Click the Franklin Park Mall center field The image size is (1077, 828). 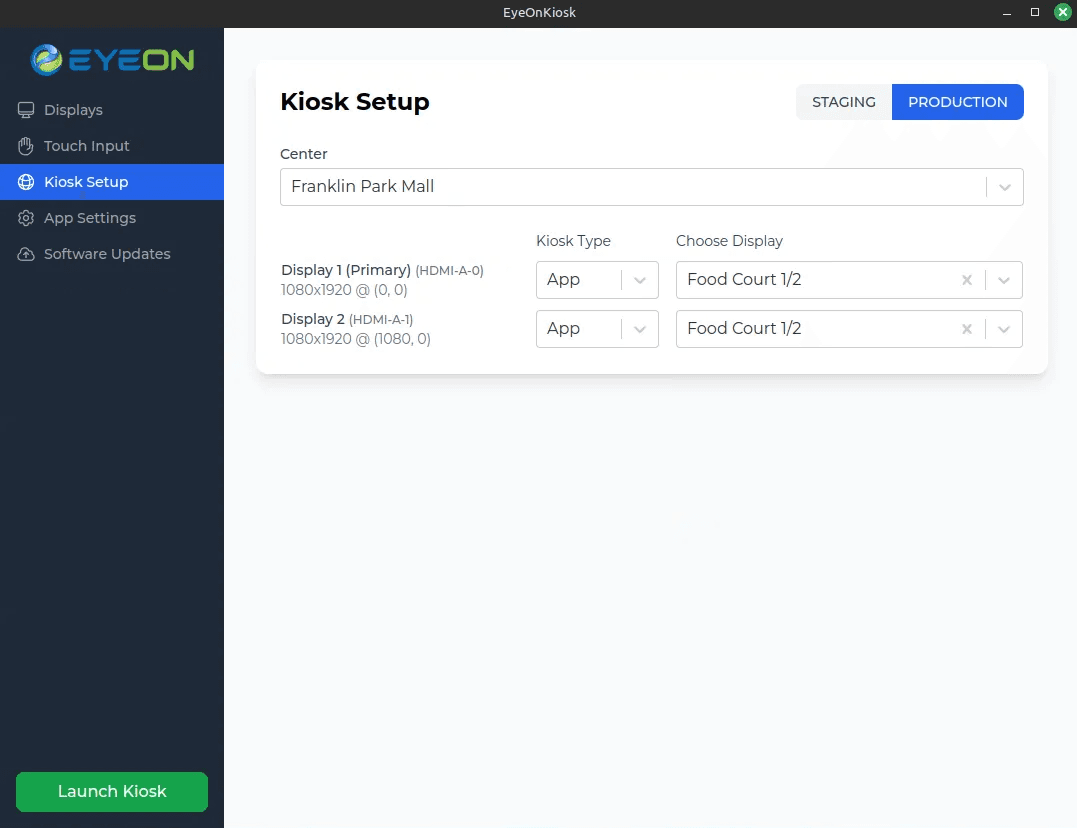(600, 186)
